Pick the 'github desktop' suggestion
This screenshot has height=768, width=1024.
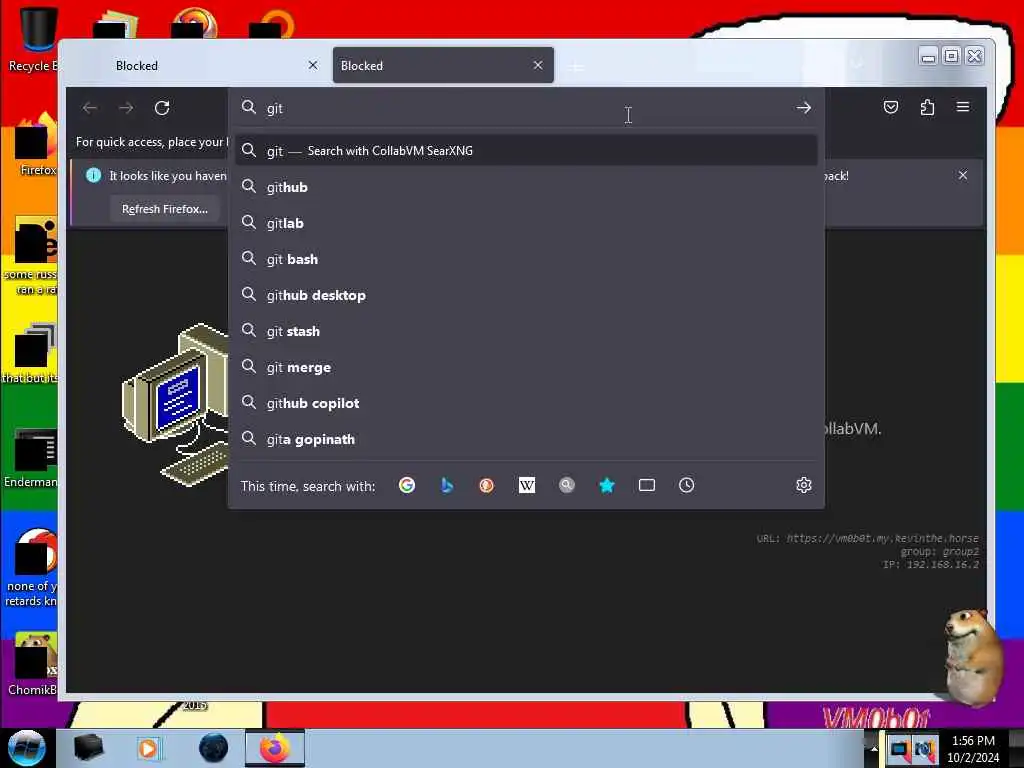point(526,295)
